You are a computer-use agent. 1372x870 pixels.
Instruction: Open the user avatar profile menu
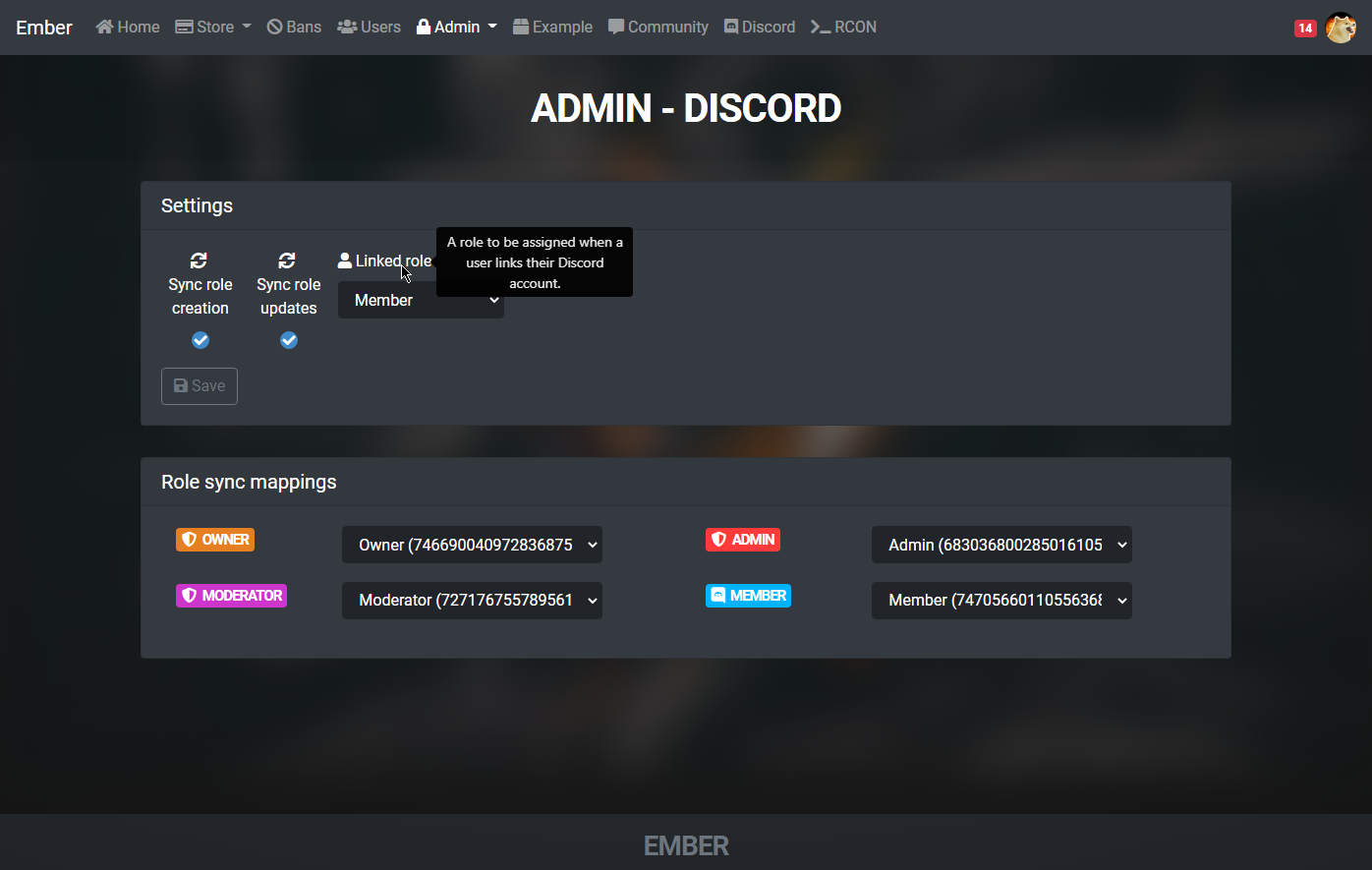(1341, 28)
